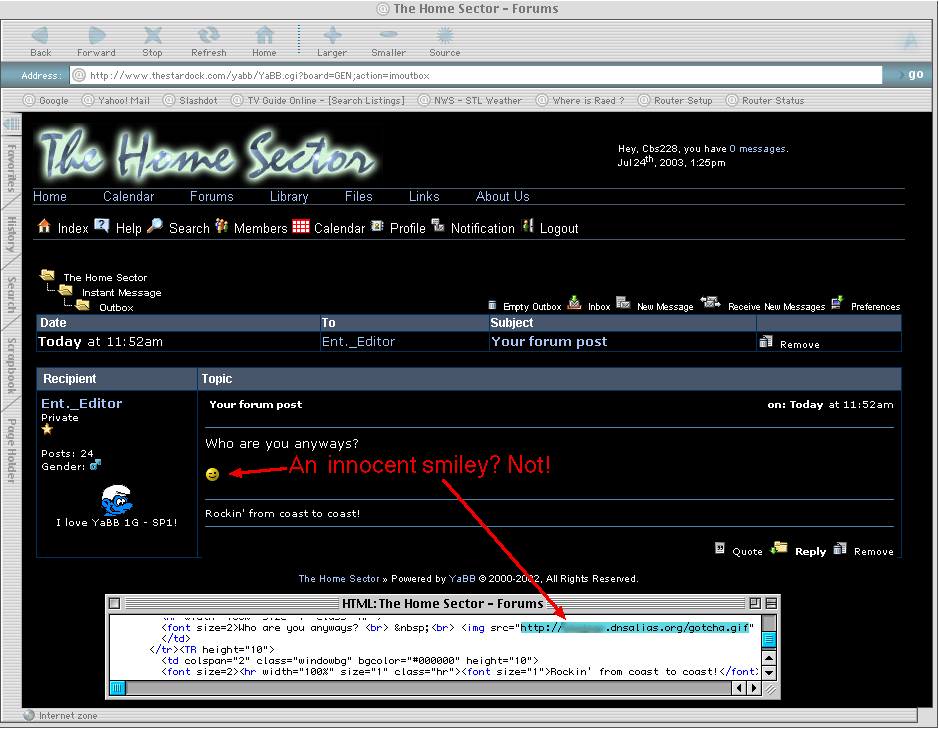The width and height of the screenshot is (939, 729).
Task: Click the Empty Outbox icon
Action: pos(492,304)
